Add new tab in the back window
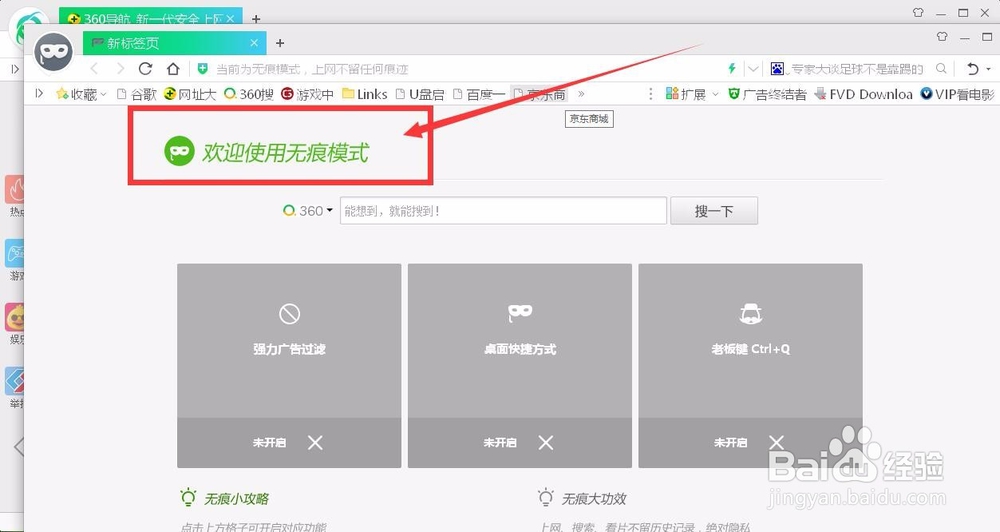Viewport: 1000px width, 532px height. (x=256, y=18)
